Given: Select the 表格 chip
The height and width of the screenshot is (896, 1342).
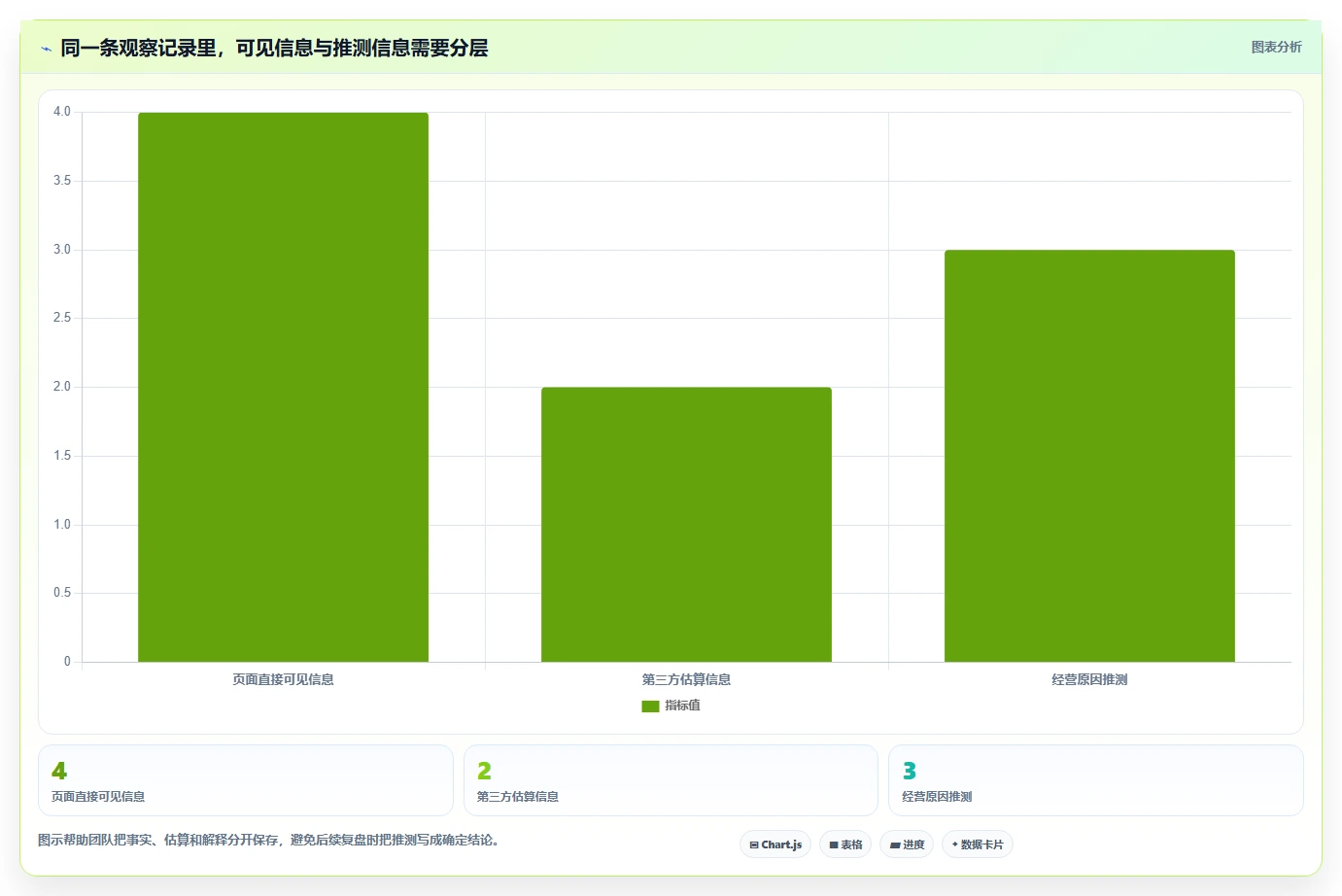Looking at the screenshot, I should click(x=845, y=844).
